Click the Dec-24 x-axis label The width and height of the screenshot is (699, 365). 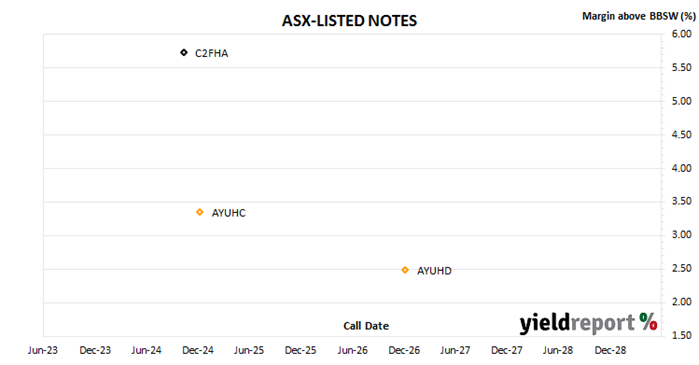[197, 350]
